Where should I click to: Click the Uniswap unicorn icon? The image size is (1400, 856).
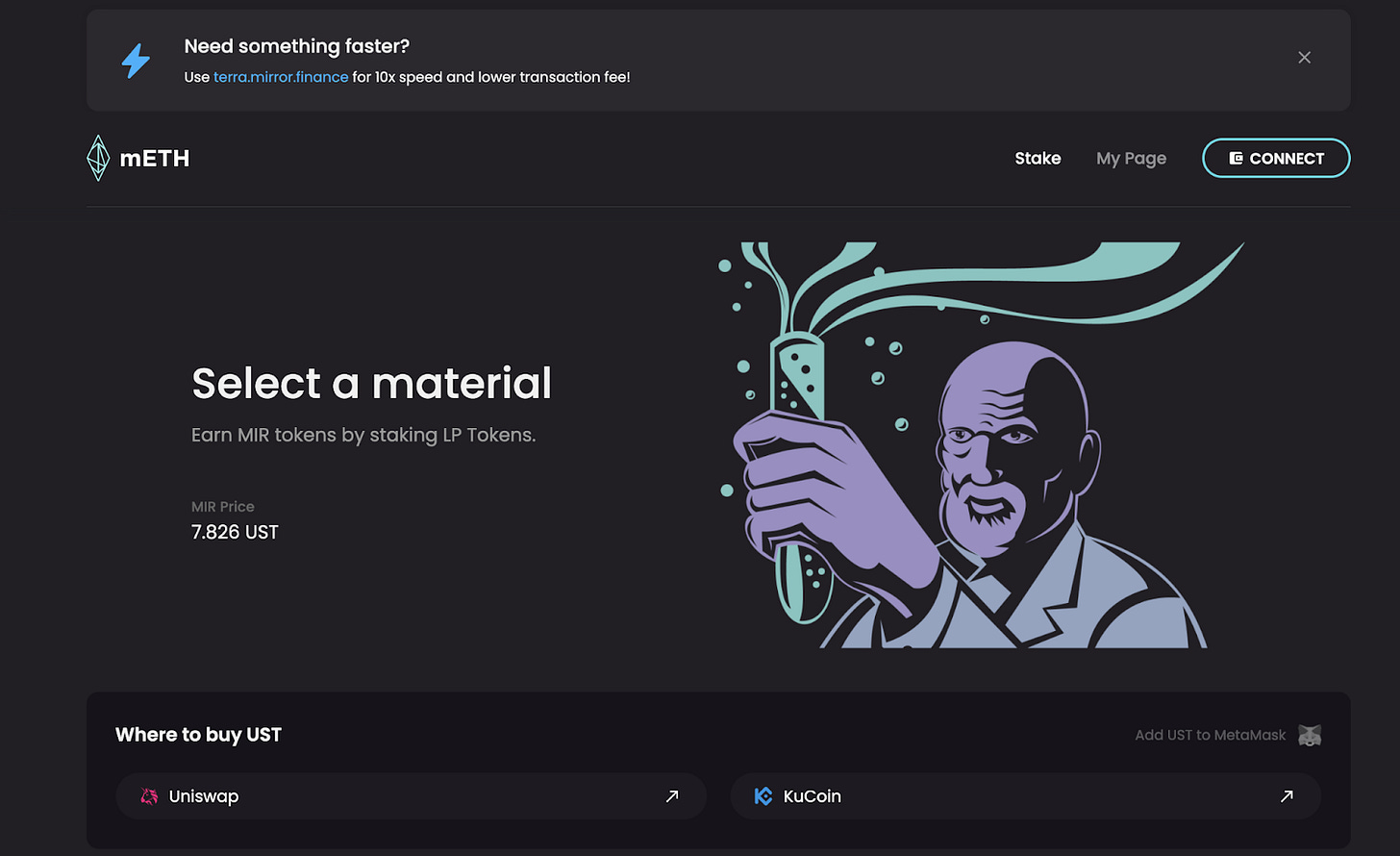point(149,796)
